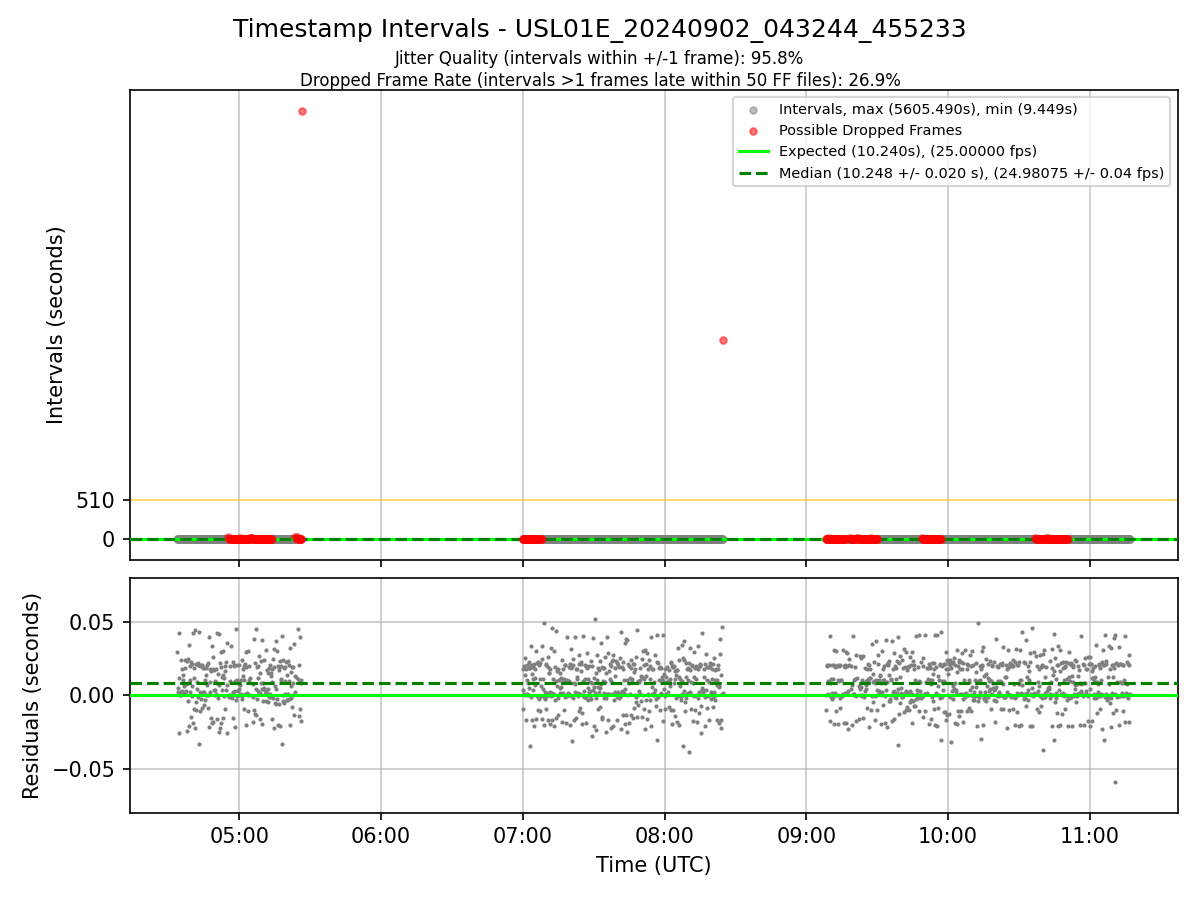Click the 0 tick label on the intervals axis
Screen dimensions: 1200x900
coord(110,539)
